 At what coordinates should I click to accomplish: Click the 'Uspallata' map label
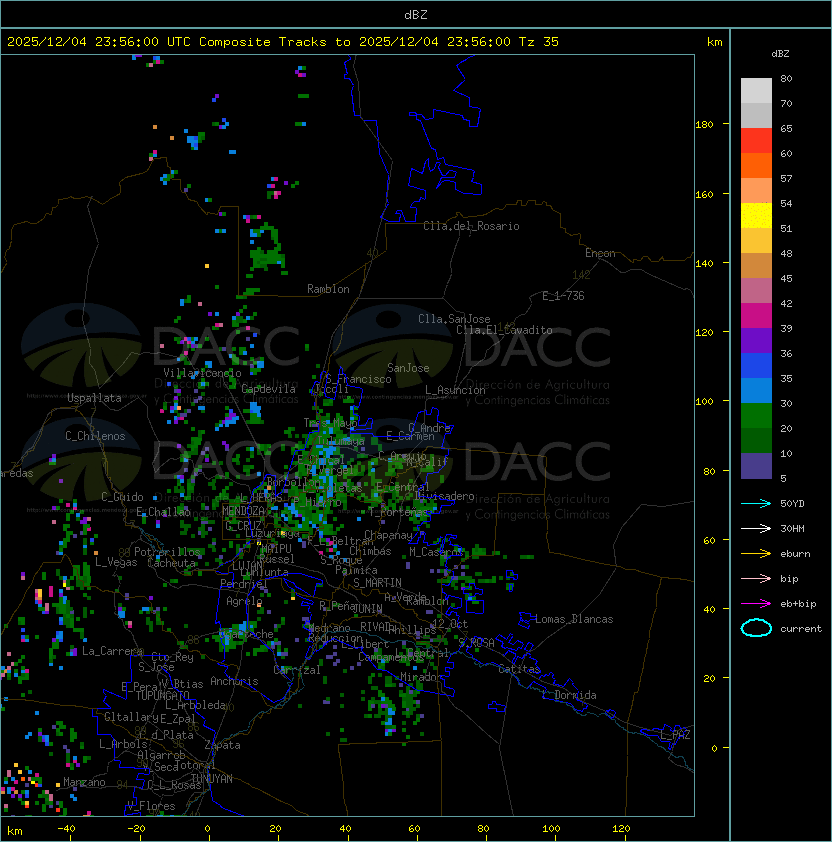tap(94, 398)
